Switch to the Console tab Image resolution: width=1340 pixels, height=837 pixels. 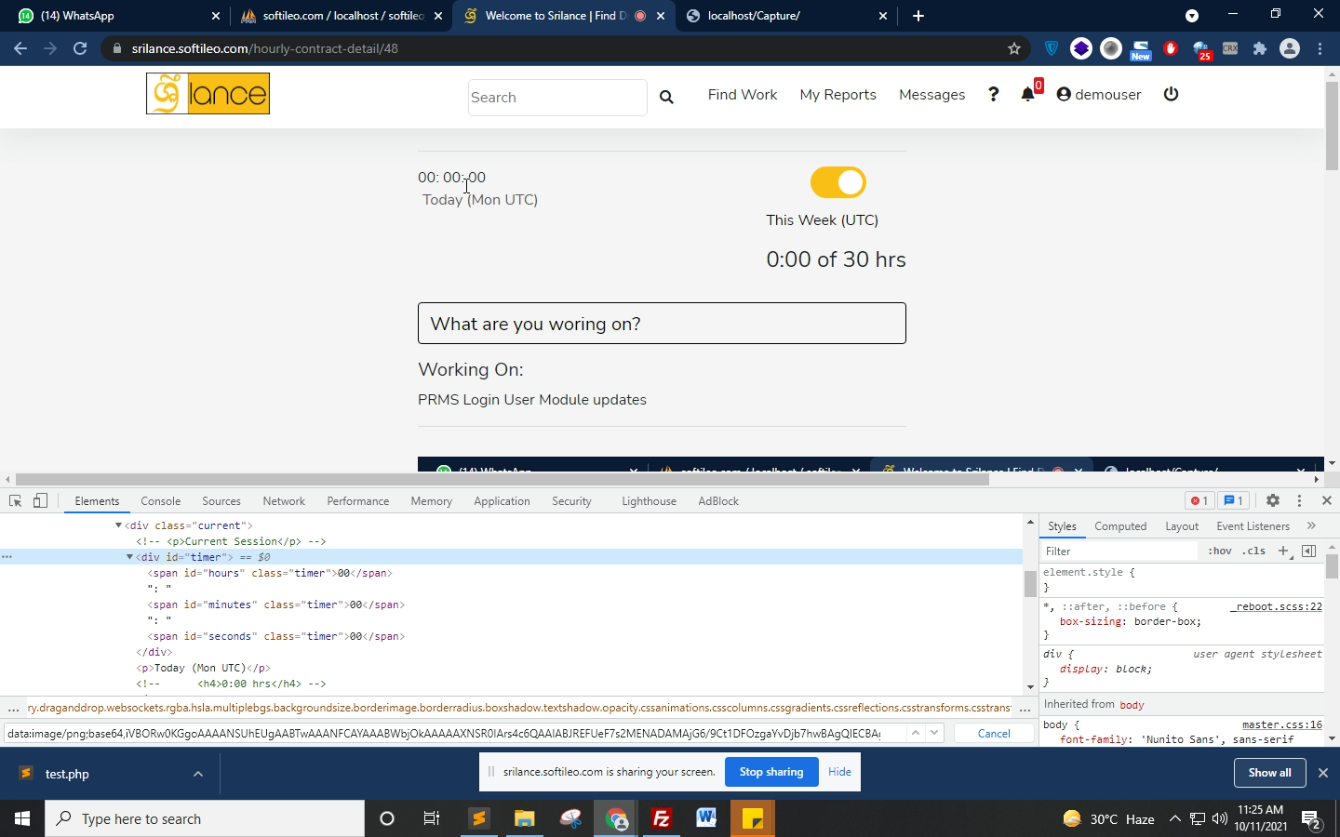tap(160, 501)
